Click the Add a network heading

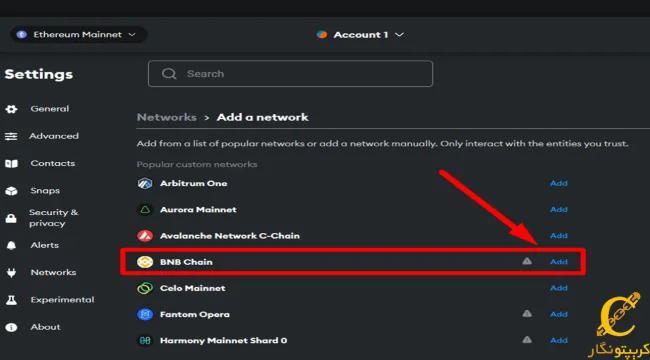point(262,117)
